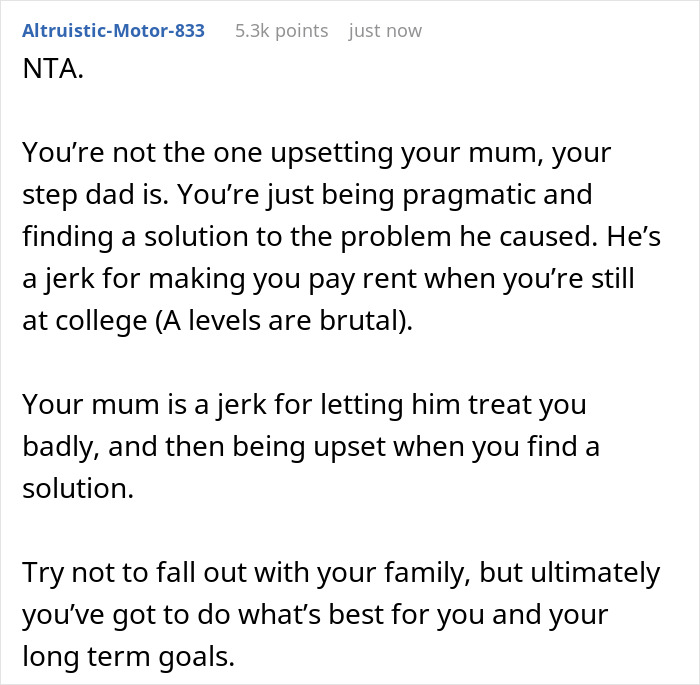The image size is (700, 685).
Task: Click the line starting 'badly, and then being upset'
Action: 311,447
